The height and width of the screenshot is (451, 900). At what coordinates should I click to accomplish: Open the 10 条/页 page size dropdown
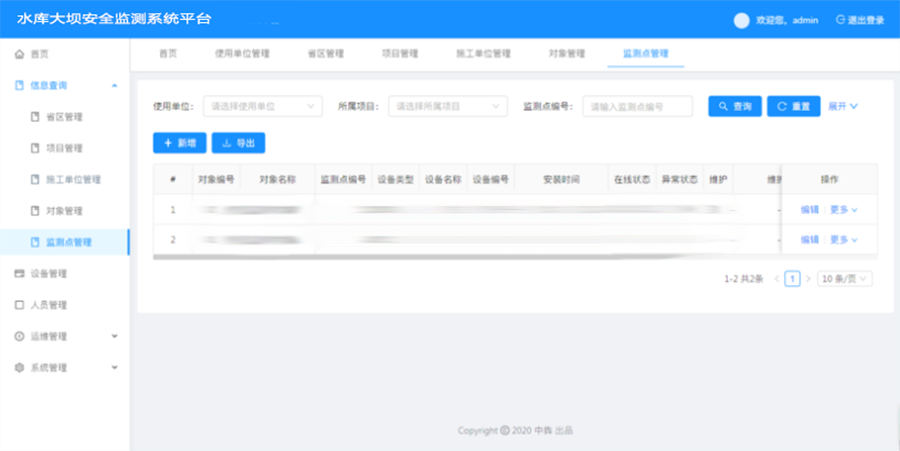click(844, 279)
